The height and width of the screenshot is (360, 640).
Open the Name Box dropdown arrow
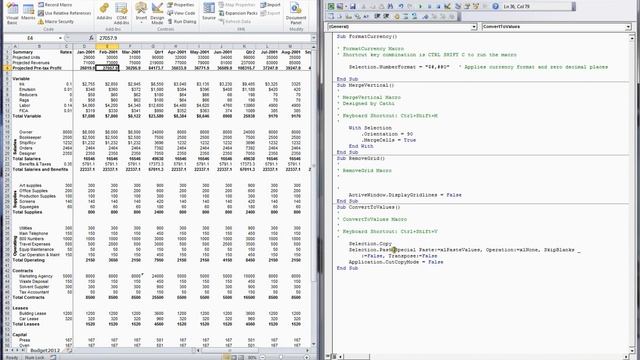tap(60, 38)
